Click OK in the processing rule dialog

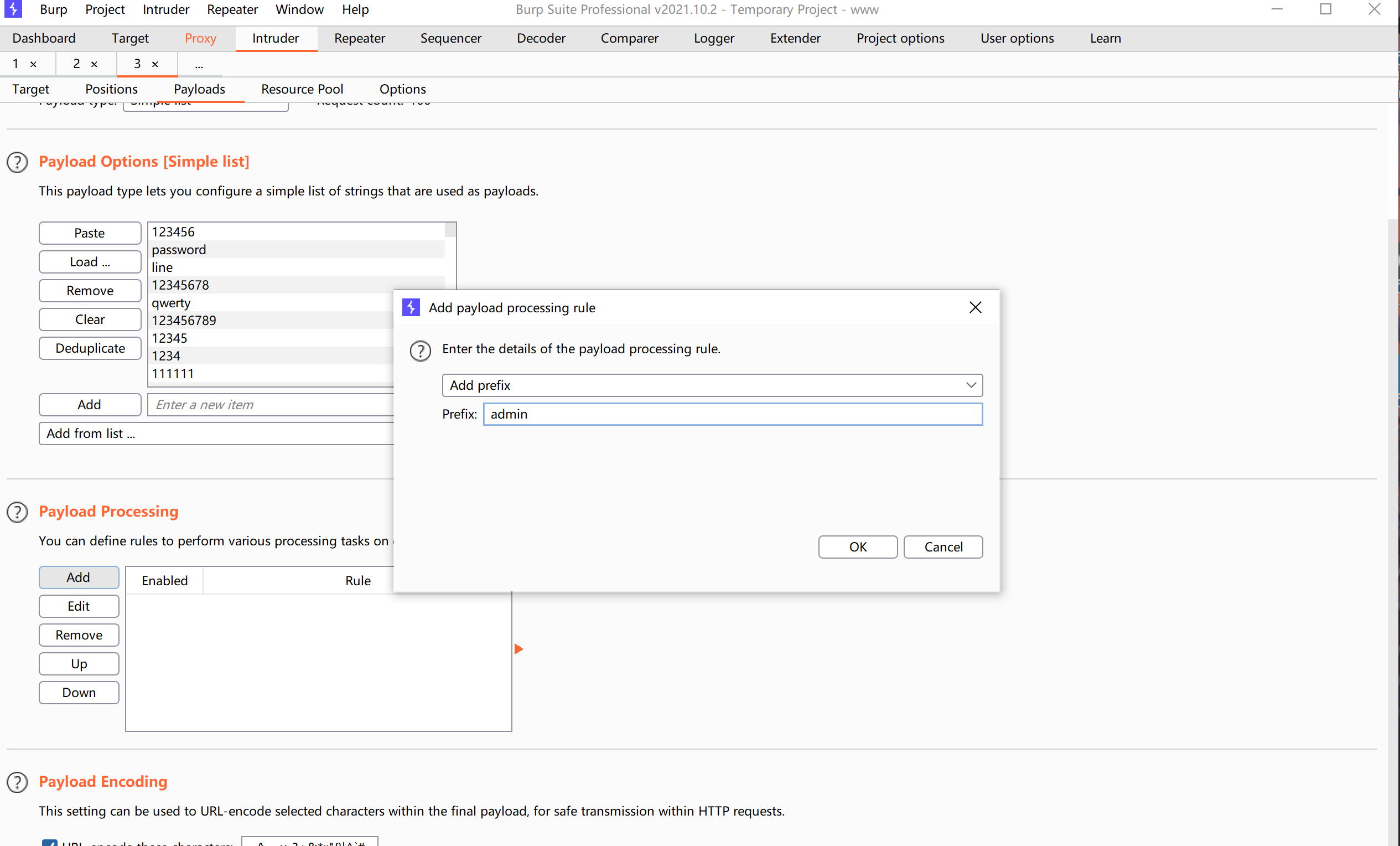click(x=858, y=547)
